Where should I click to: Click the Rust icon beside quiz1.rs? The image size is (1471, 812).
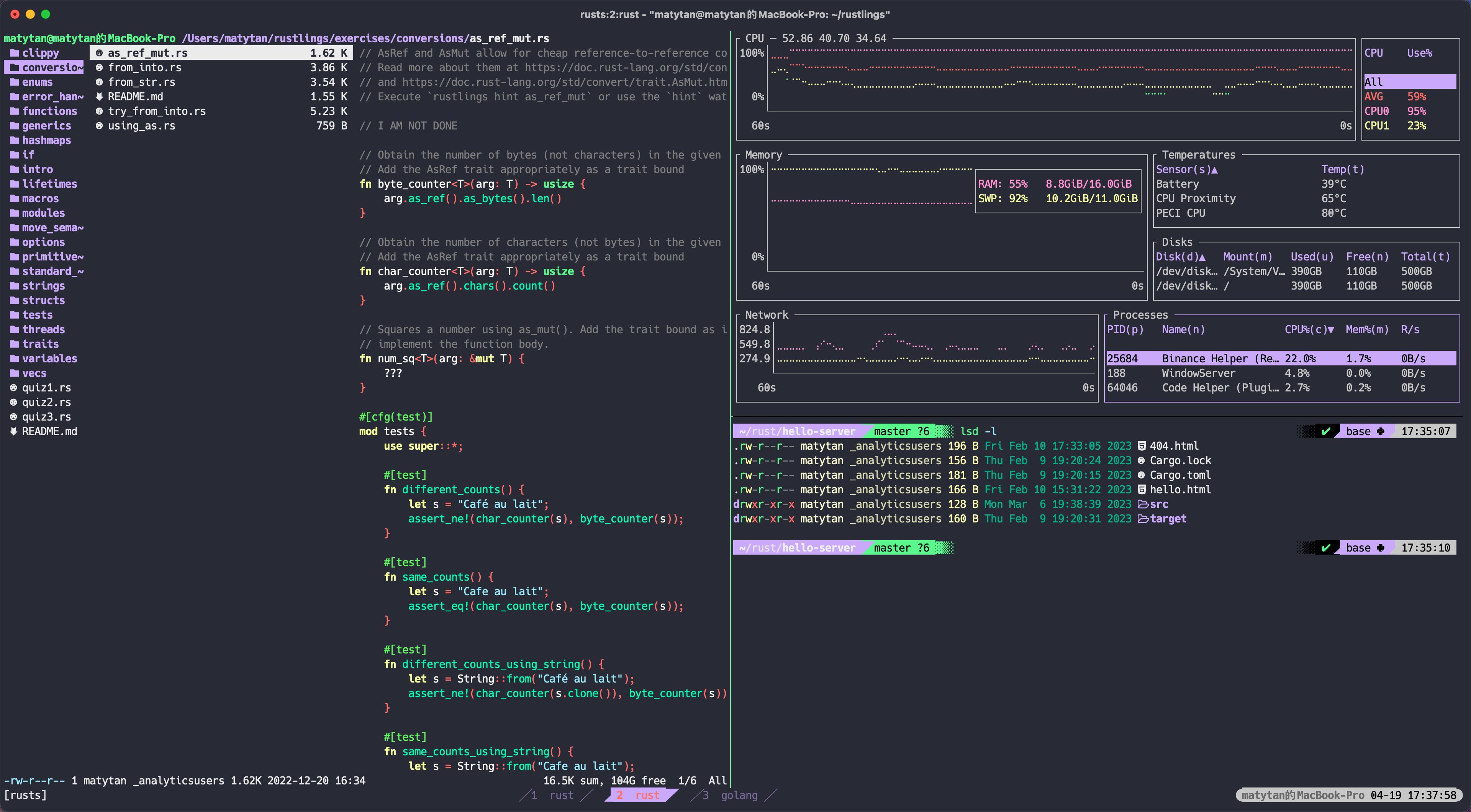(x=14, y=388)
